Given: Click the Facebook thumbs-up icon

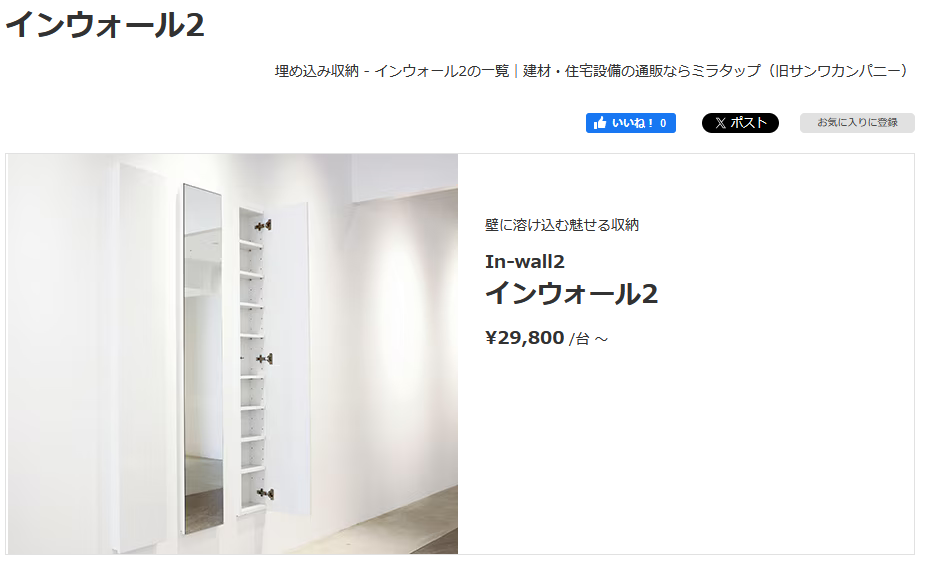Looking at the screenshot, I should click(600, 123).
